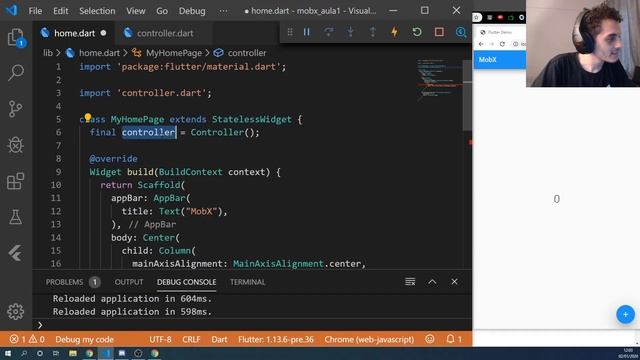Click the UTF-8 encoding status item
The height and width of the screenshot is (360, 640).
coord(160,339)
